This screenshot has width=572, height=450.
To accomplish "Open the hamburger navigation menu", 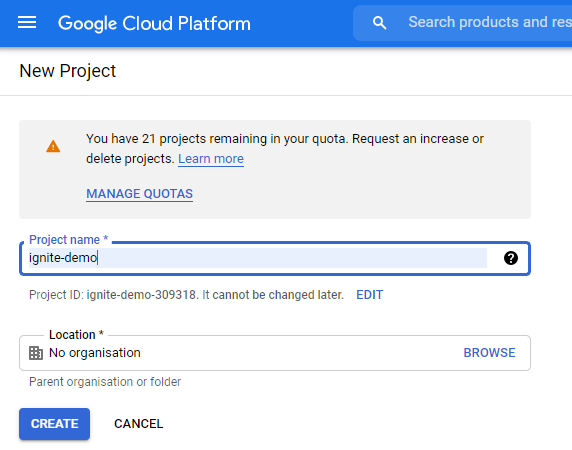I will tap(27, 23).
